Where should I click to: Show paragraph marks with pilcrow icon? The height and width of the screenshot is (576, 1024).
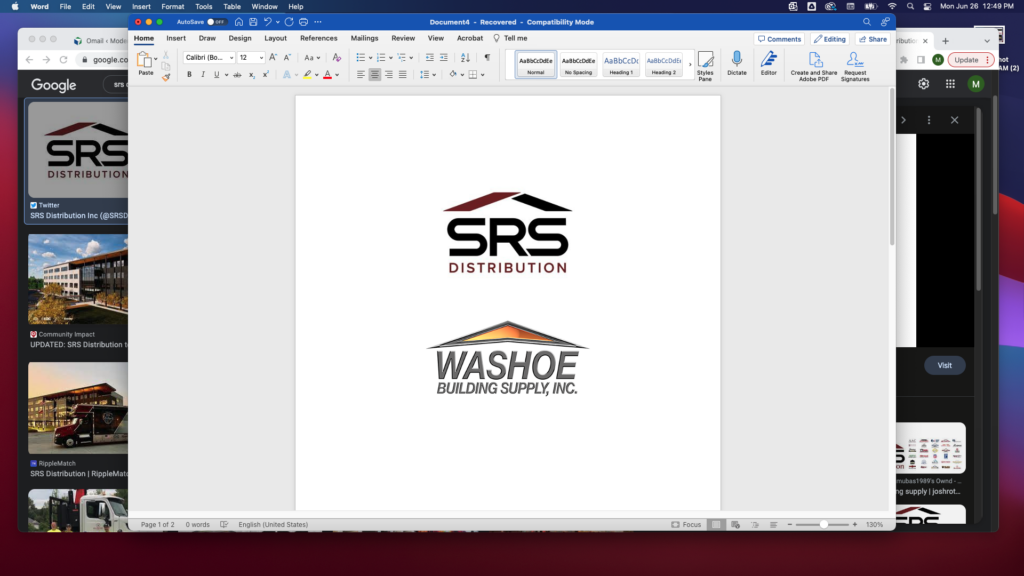[487, 58]
